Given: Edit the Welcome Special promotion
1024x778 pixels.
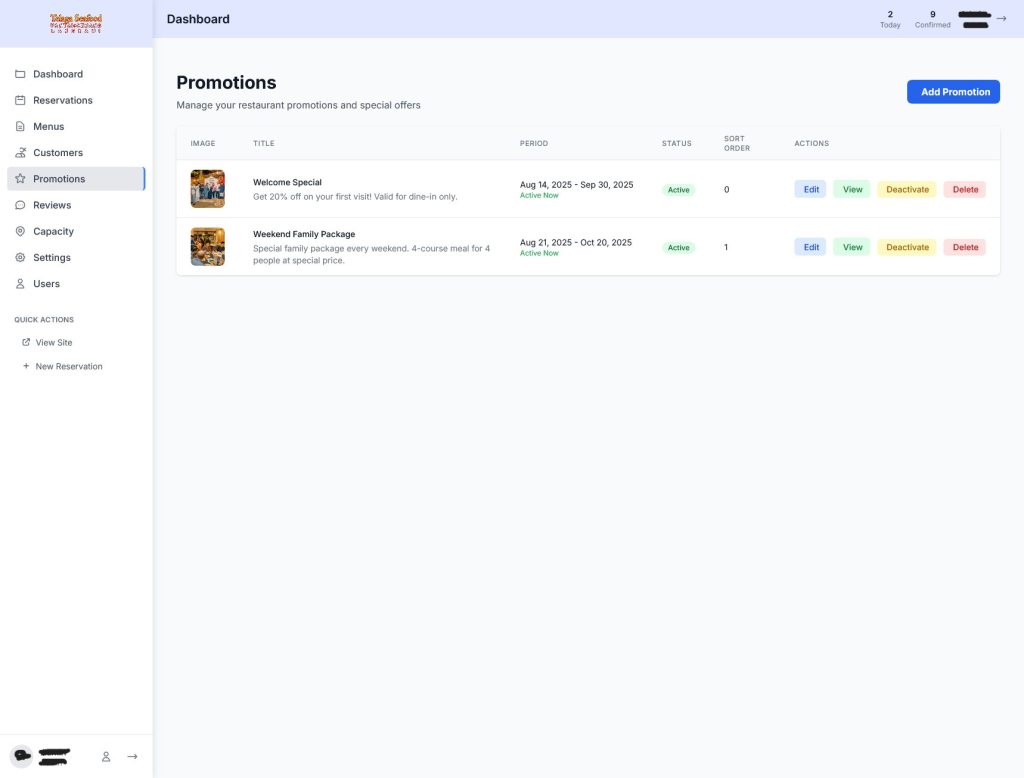Looking at the screenshot, I should point(811,189).
